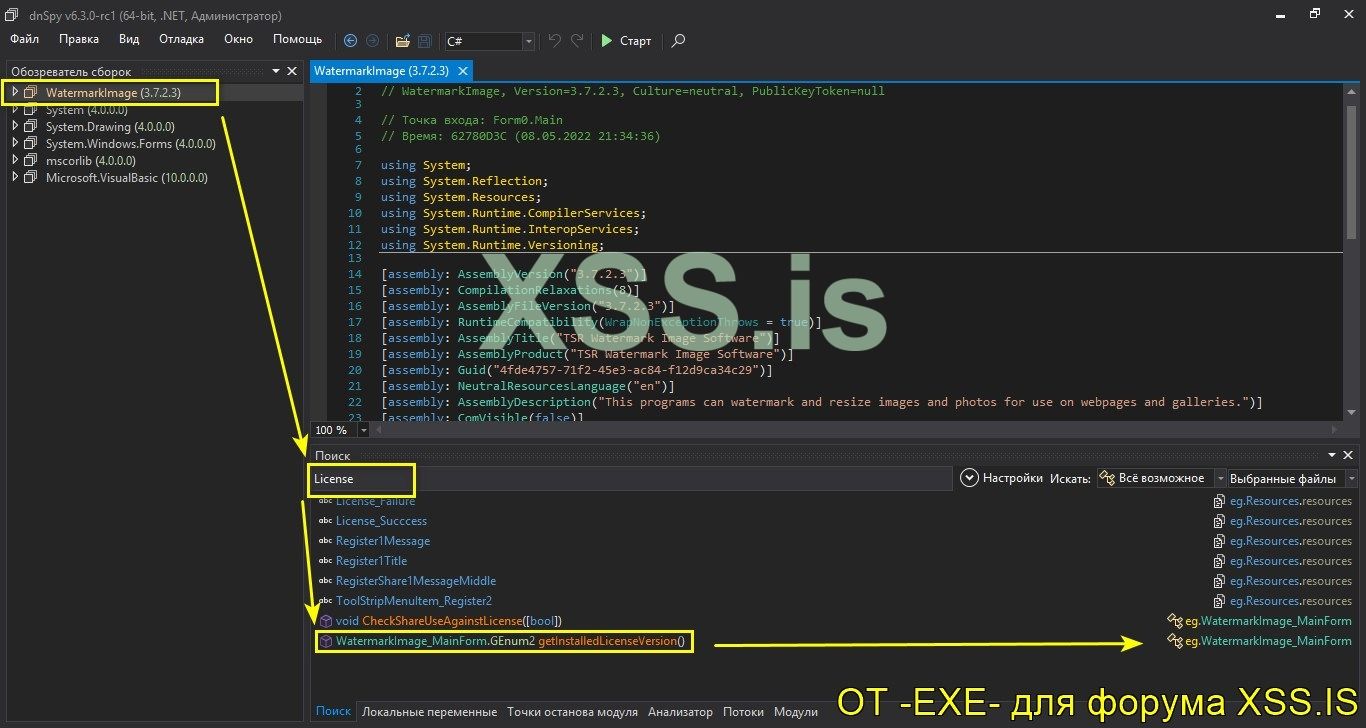1366x728 pixels.
Task: Redo the action in toolbar
Action: tap(577, 41)
